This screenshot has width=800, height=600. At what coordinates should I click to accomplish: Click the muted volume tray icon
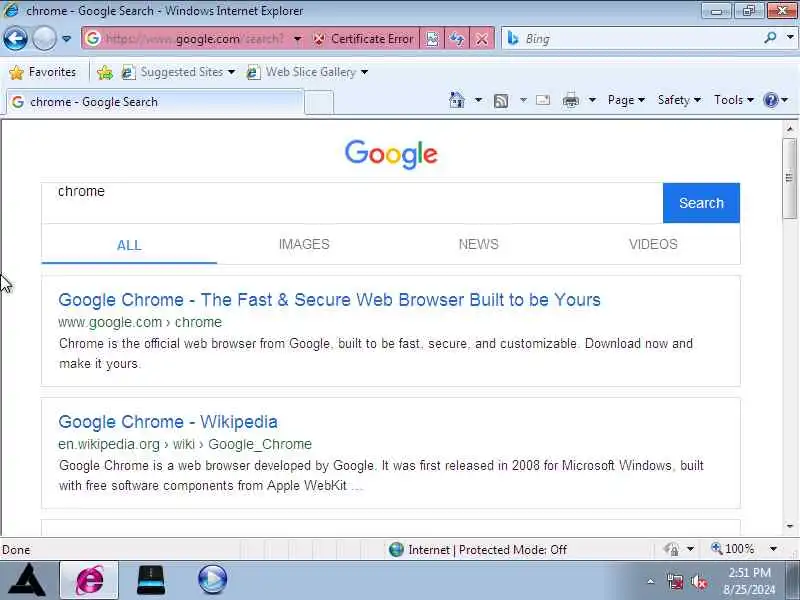699,582
